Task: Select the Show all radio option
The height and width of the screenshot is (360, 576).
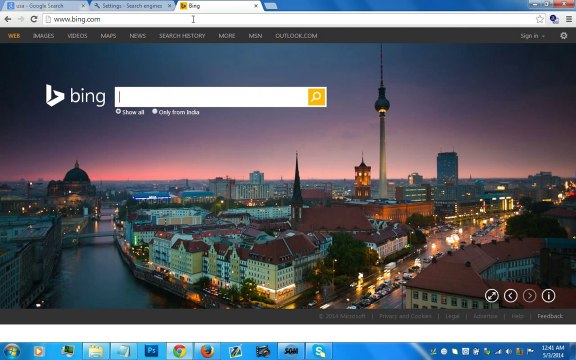Action: point(118,111)
